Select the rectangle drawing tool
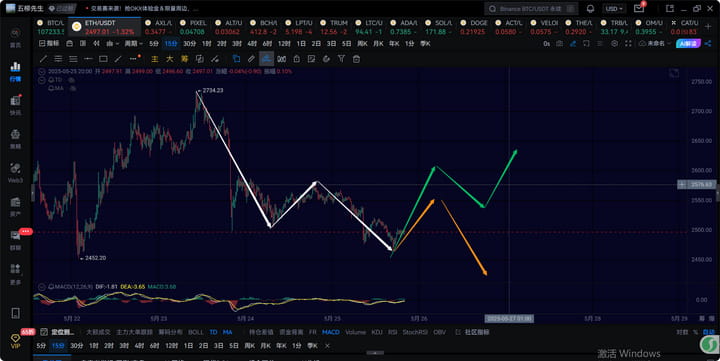720x361 pixels. [103, 59]
